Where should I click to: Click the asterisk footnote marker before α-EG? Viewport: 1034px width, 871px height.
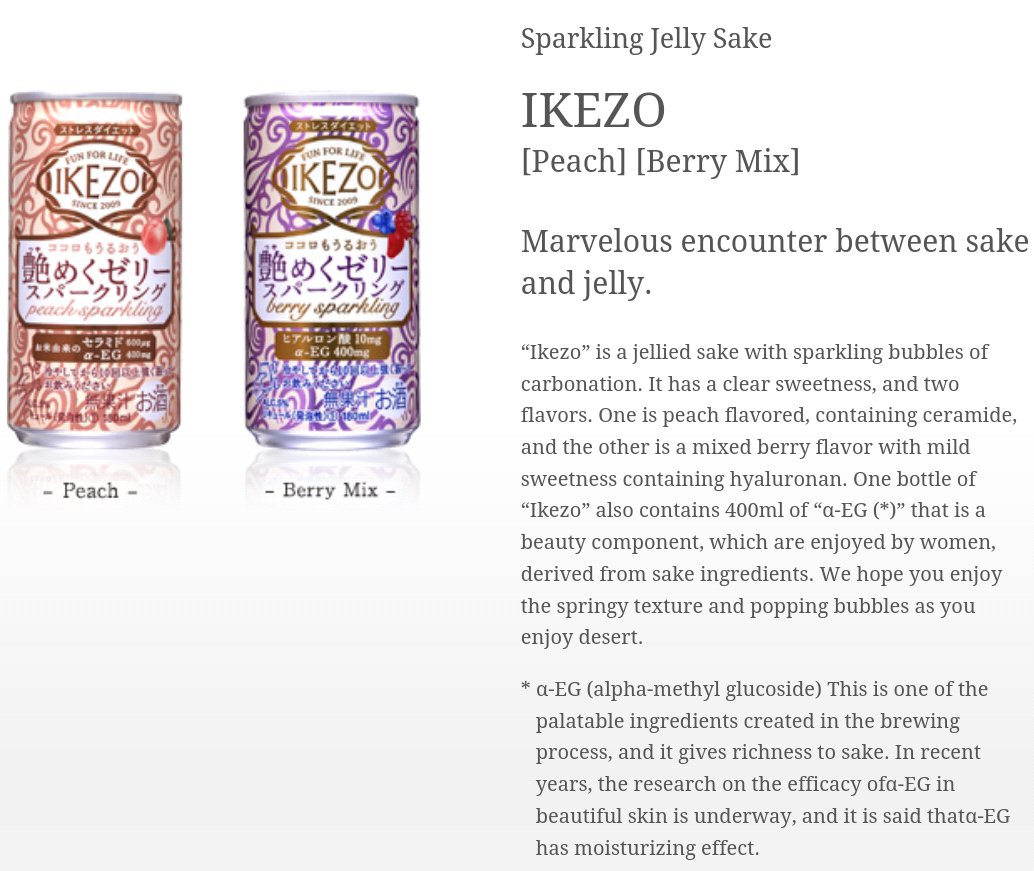coord(526,688)
